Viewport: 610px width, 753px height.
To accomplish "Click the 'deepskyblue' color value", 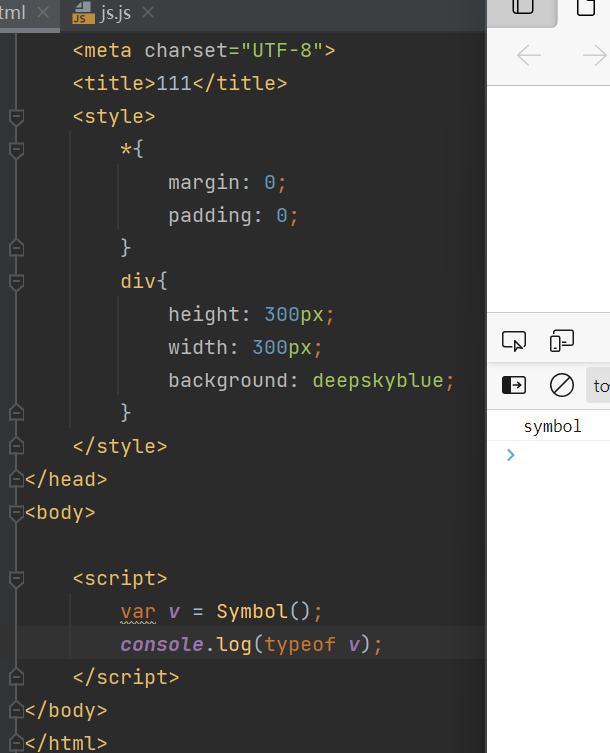I will point(378,381).
